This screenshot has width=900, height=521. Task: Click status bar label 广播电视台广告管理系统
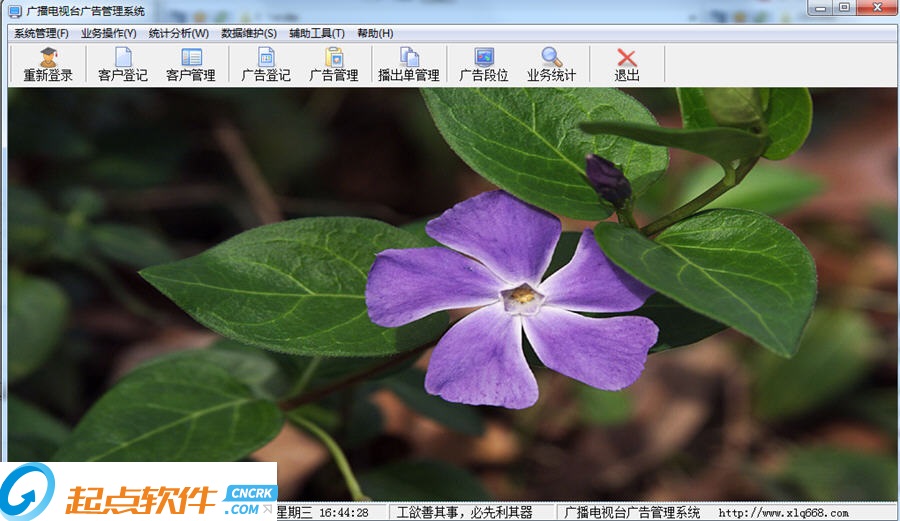(632, 512)
